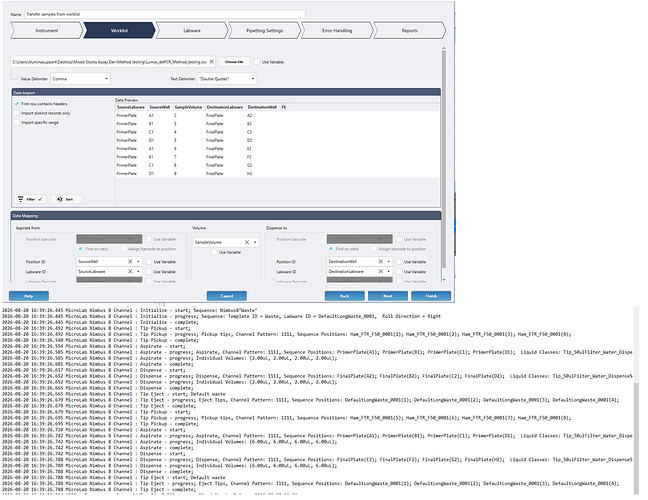The height and width of the screenshot is (500, 648).
Task: Check 'Use Variable' next to Choose File
Action: pos(257,62)
